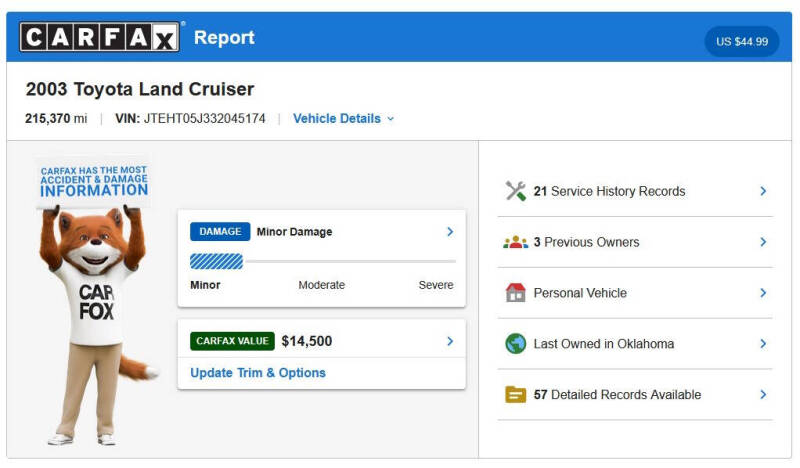Image resolution: width=800 pixels, height=468 pixels.
Task: Open the 57 Detailed Records Available row
Action: [635, 395]
